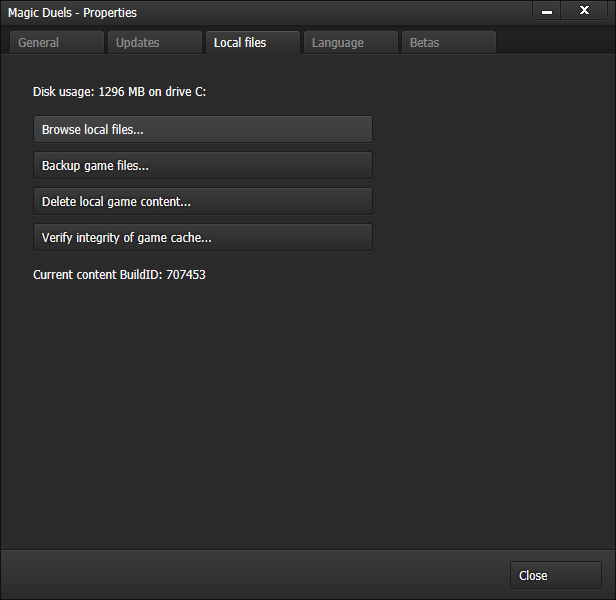Click the Disk usage 1296 MB text
Image resolution: width=616 pixels, height=600 pixels.
pos(119,92)
